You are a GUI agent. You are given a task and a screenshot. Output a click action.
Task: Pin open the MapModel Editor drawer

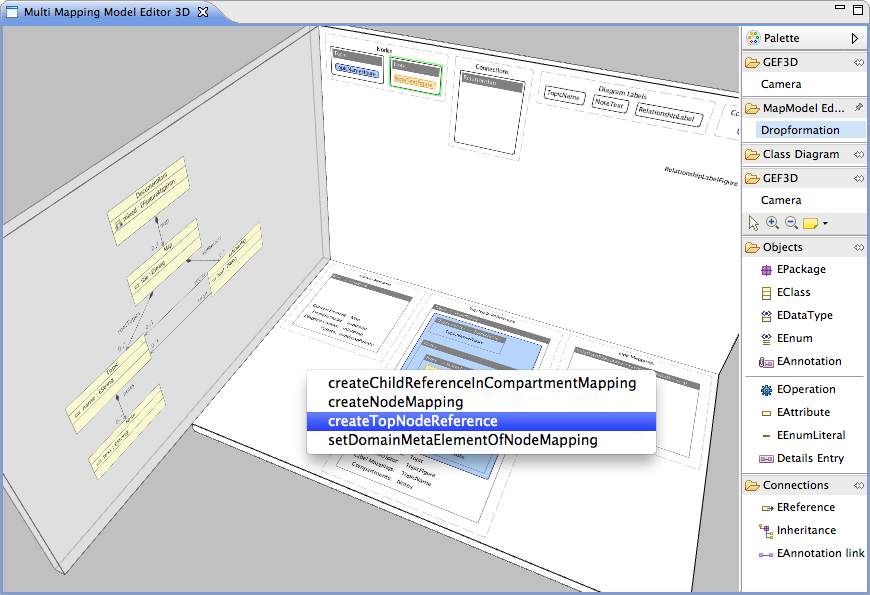[x=858, y=108]
